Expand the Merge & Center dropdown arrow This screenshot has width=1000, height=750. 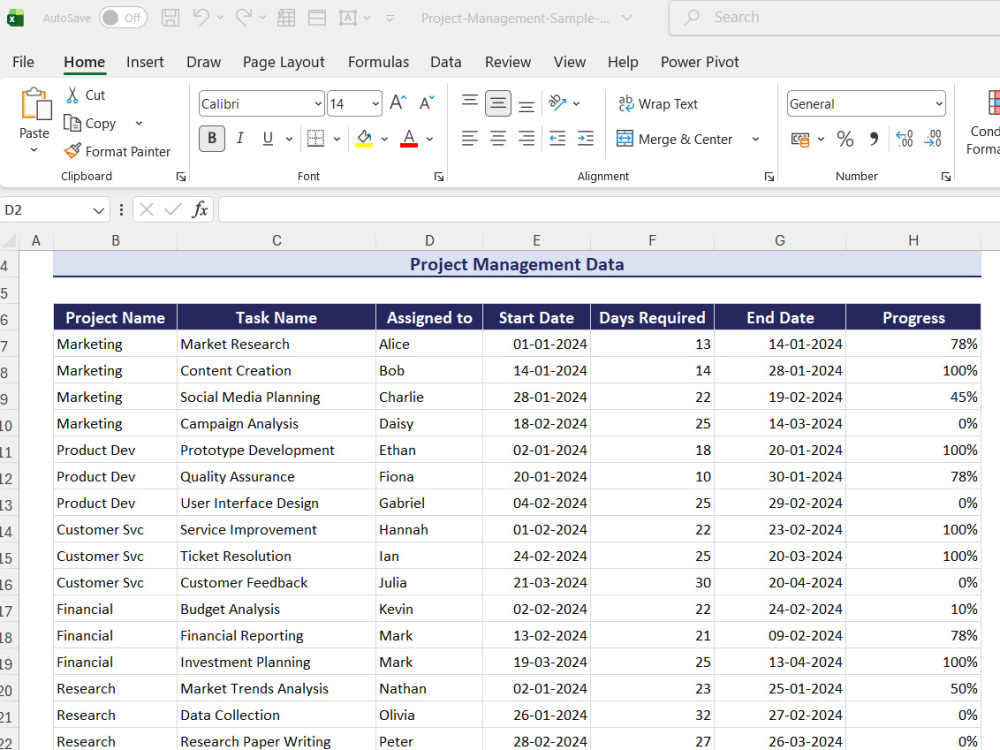point(756,139)
